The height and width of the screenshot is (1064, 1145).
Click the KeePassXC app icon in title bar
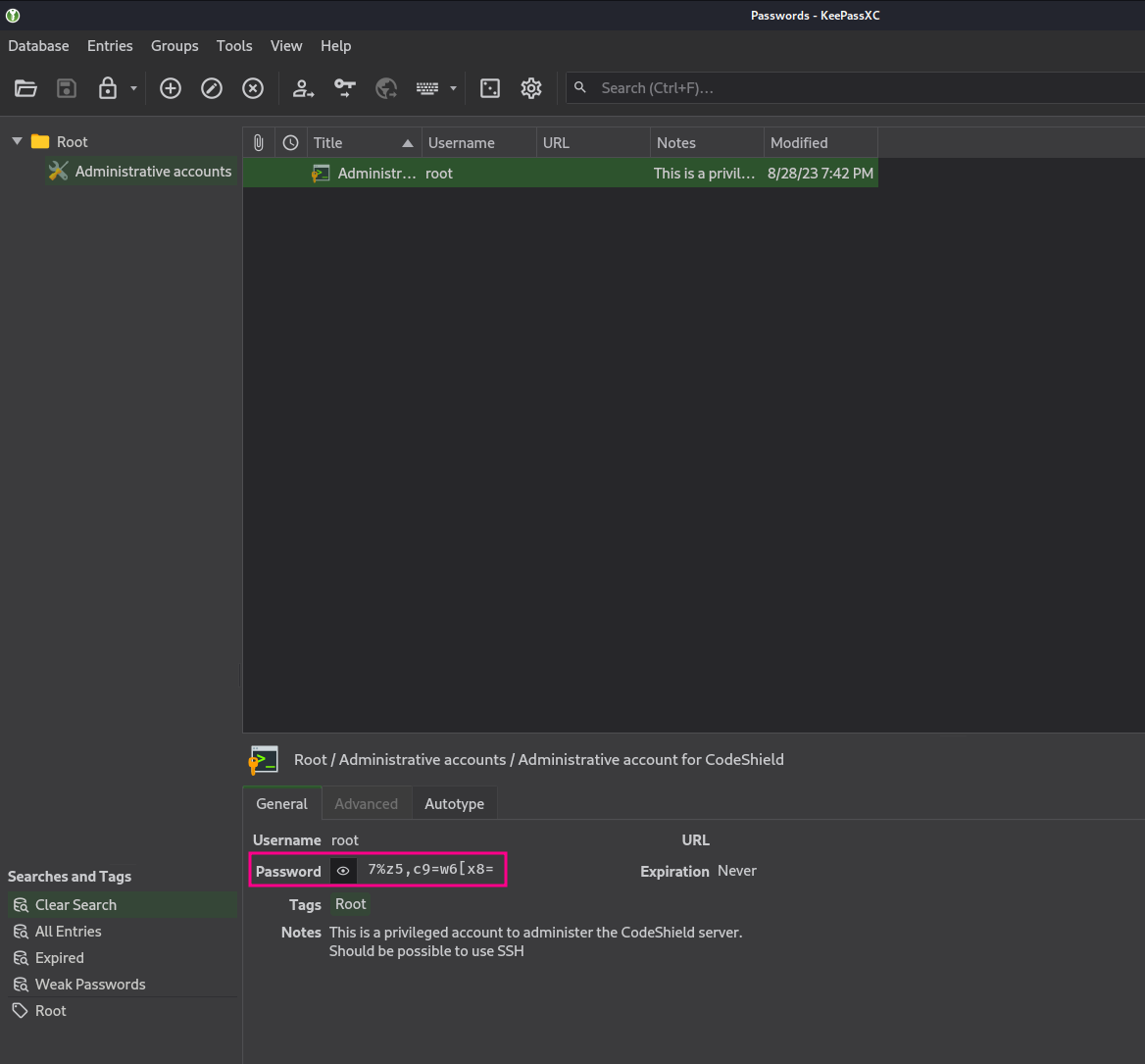pos(13,15)
